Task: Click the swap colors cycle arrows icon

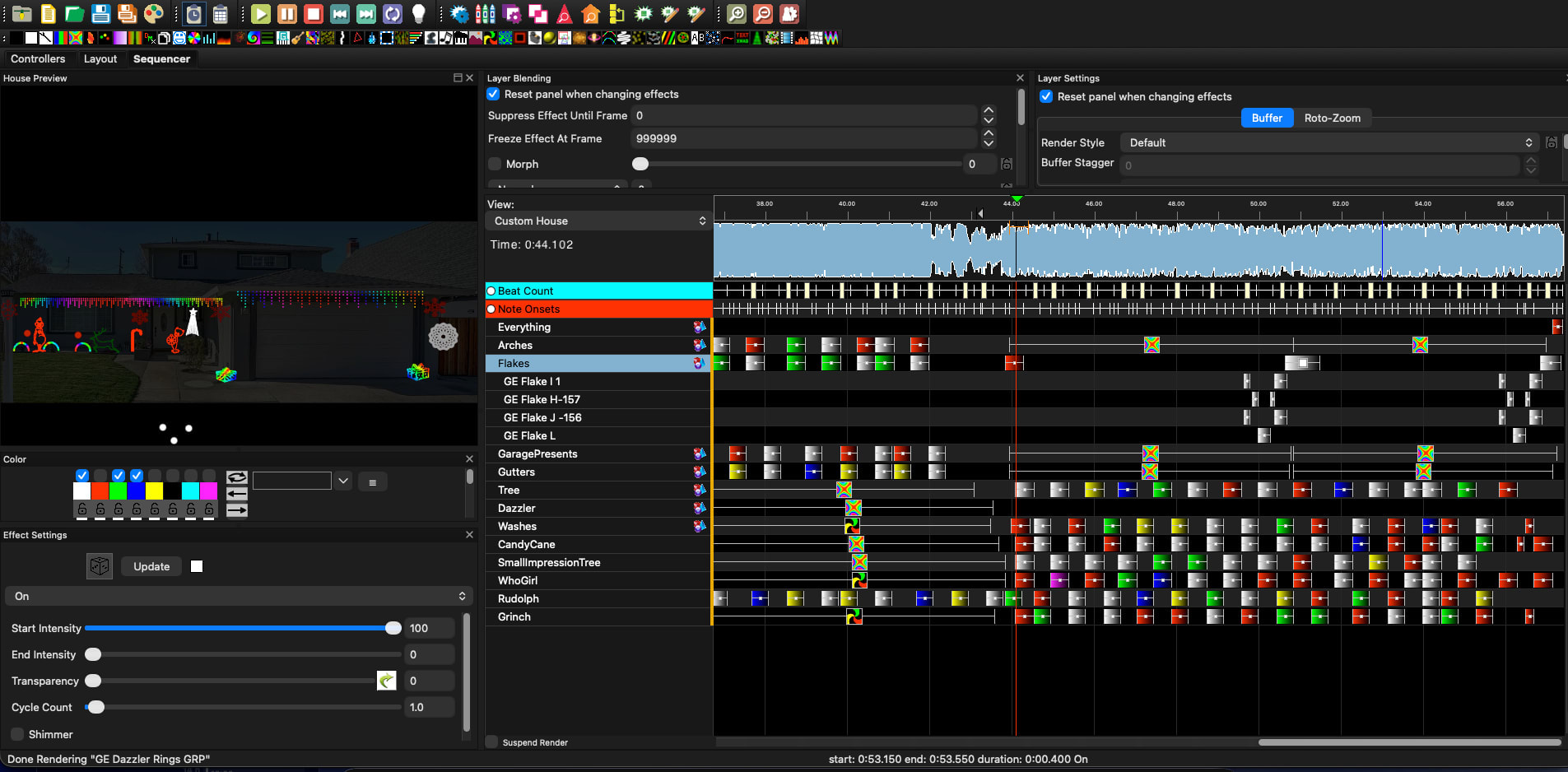Action: [236, 477]
